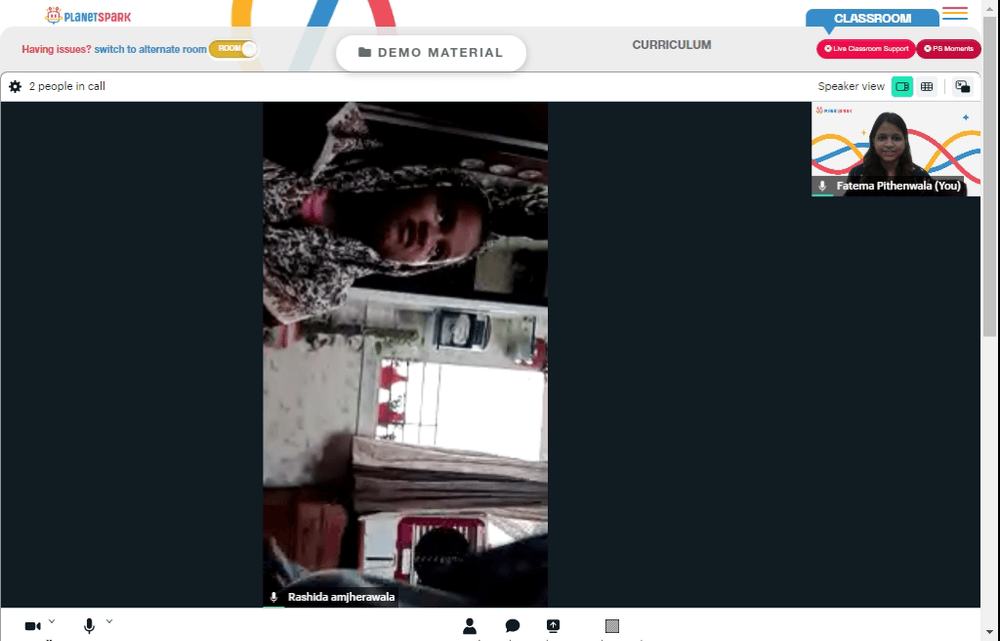1000x641 pixels.
Task: Mute the microphone icon in bottom bar
Action: tap(89, 626)
